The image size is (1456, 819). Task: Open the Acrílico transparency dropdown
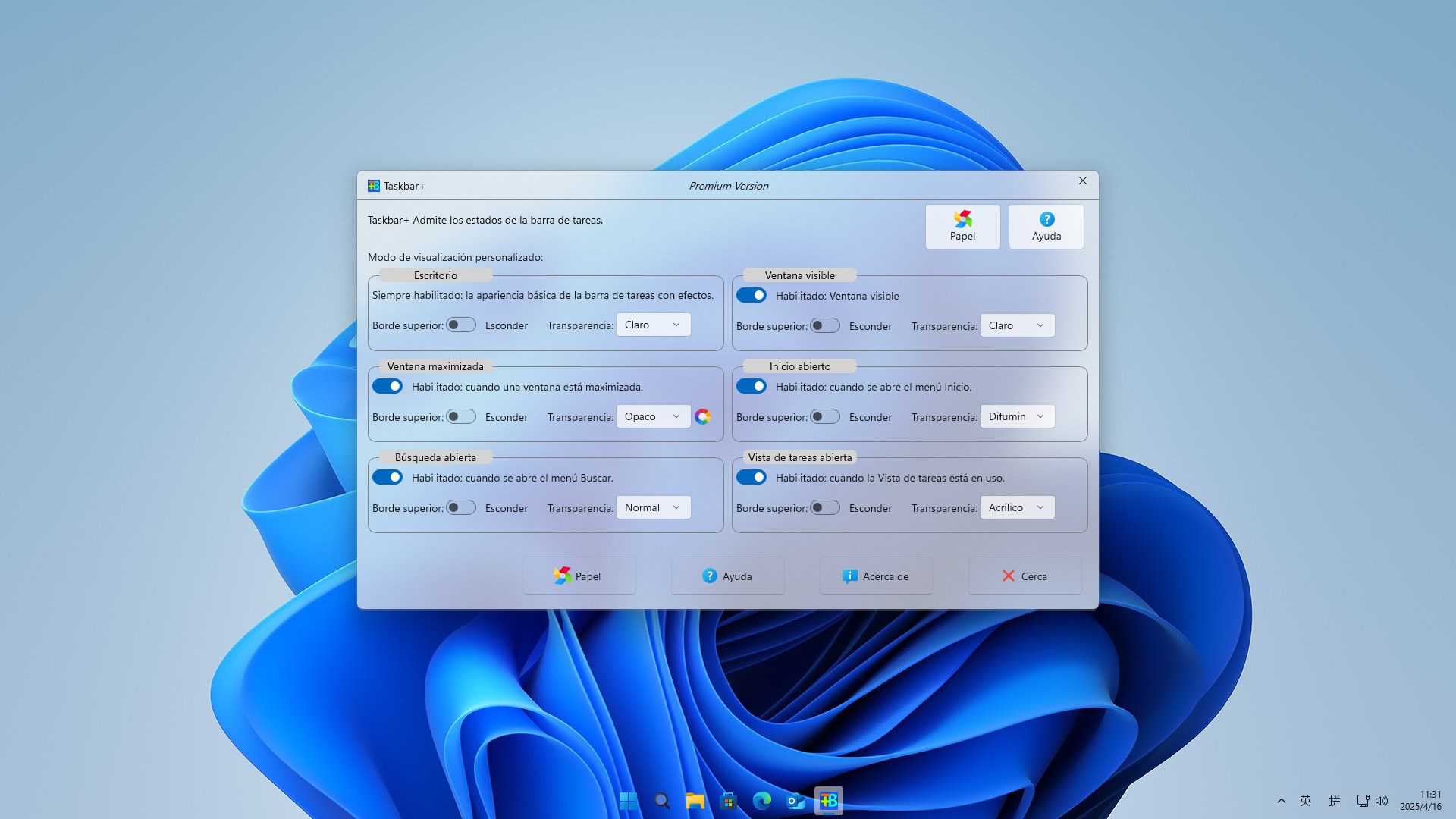pos(1017,507)
